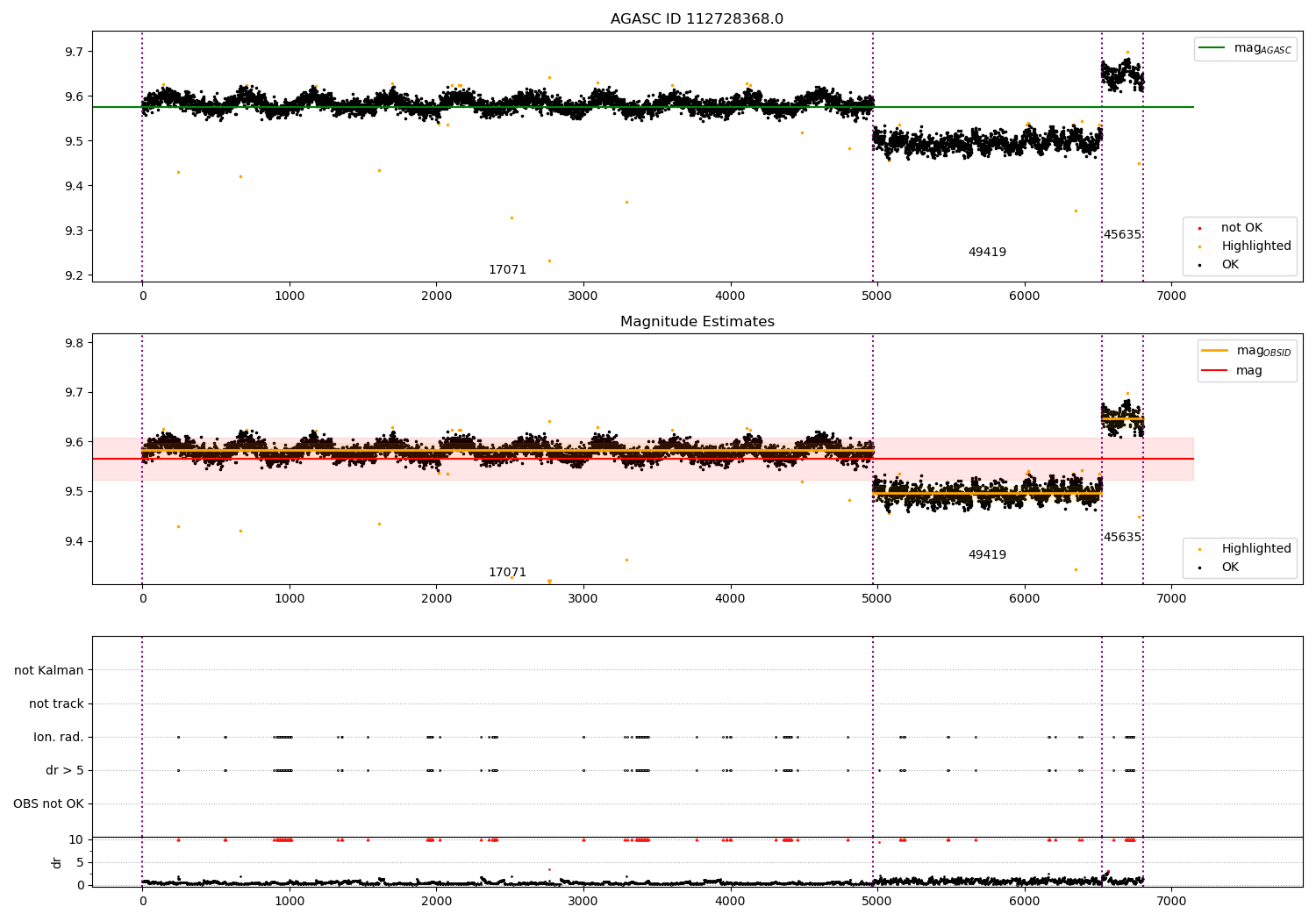Screen dimensions: 1316x921
Task: Click the 'OK' legend entry in the top plot
Action: click(x=1230, y=265)
